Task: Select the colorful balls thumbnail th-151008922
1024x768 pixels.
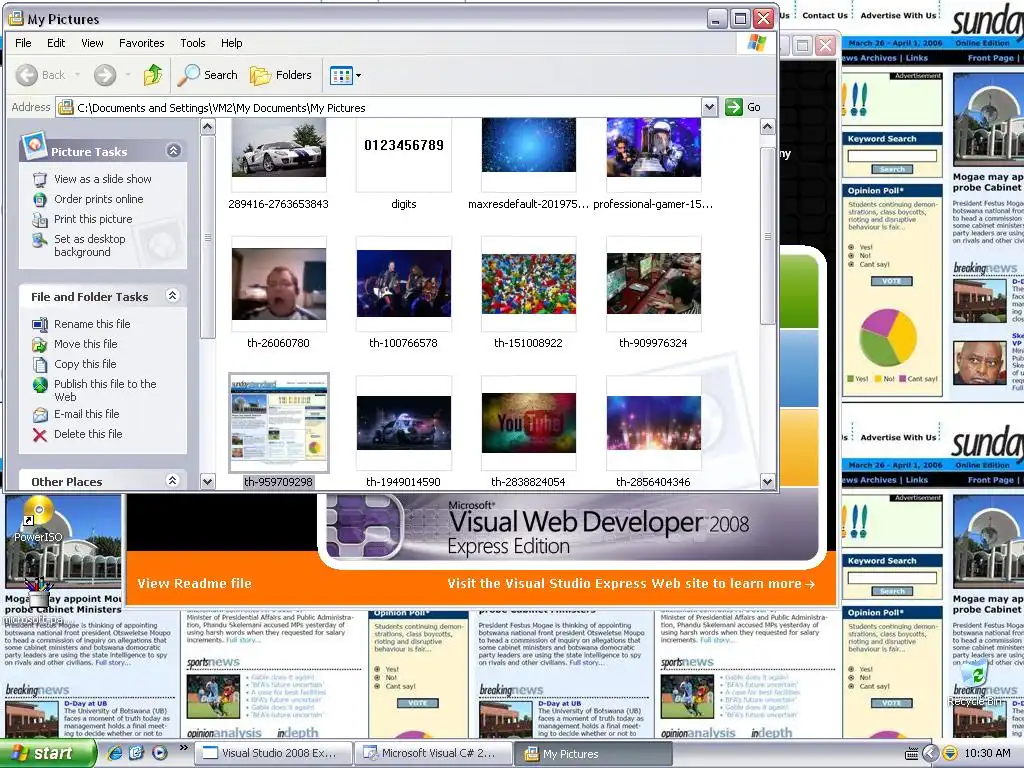Action: click(529, 284)
